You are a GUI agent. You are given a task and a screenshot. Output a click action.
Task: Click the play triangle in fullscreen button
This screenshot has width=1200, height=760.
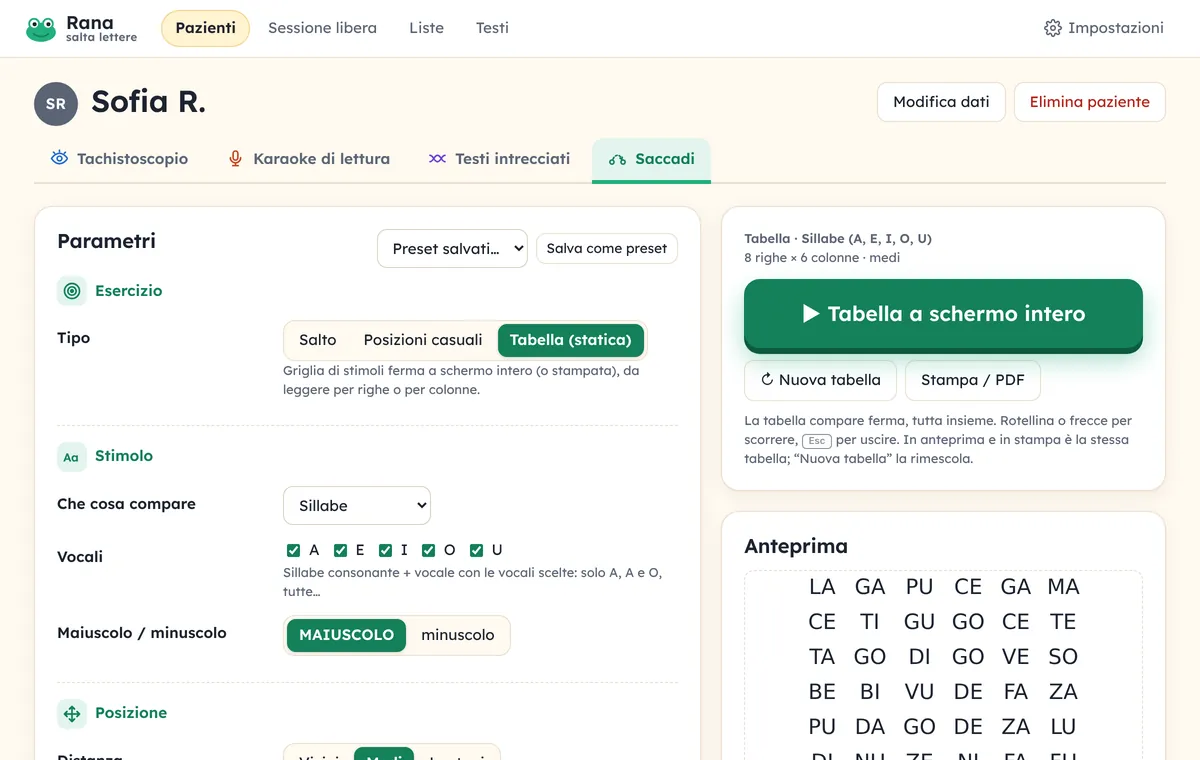[811, 314]
